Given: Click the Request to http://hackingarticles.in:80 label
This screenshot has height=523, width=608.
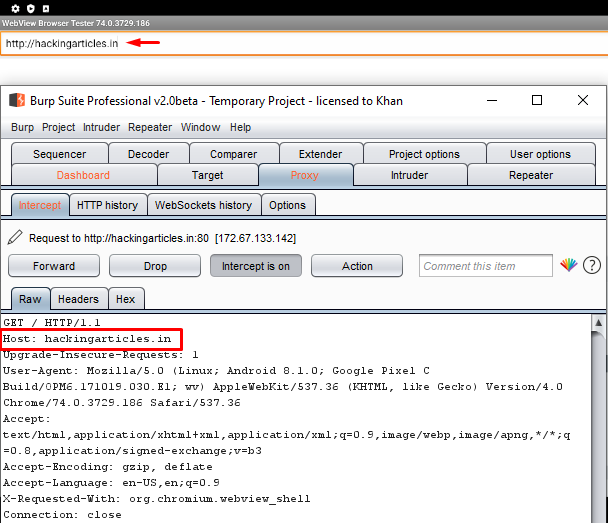Looking at the screenshot, I should tap(162, 238).
